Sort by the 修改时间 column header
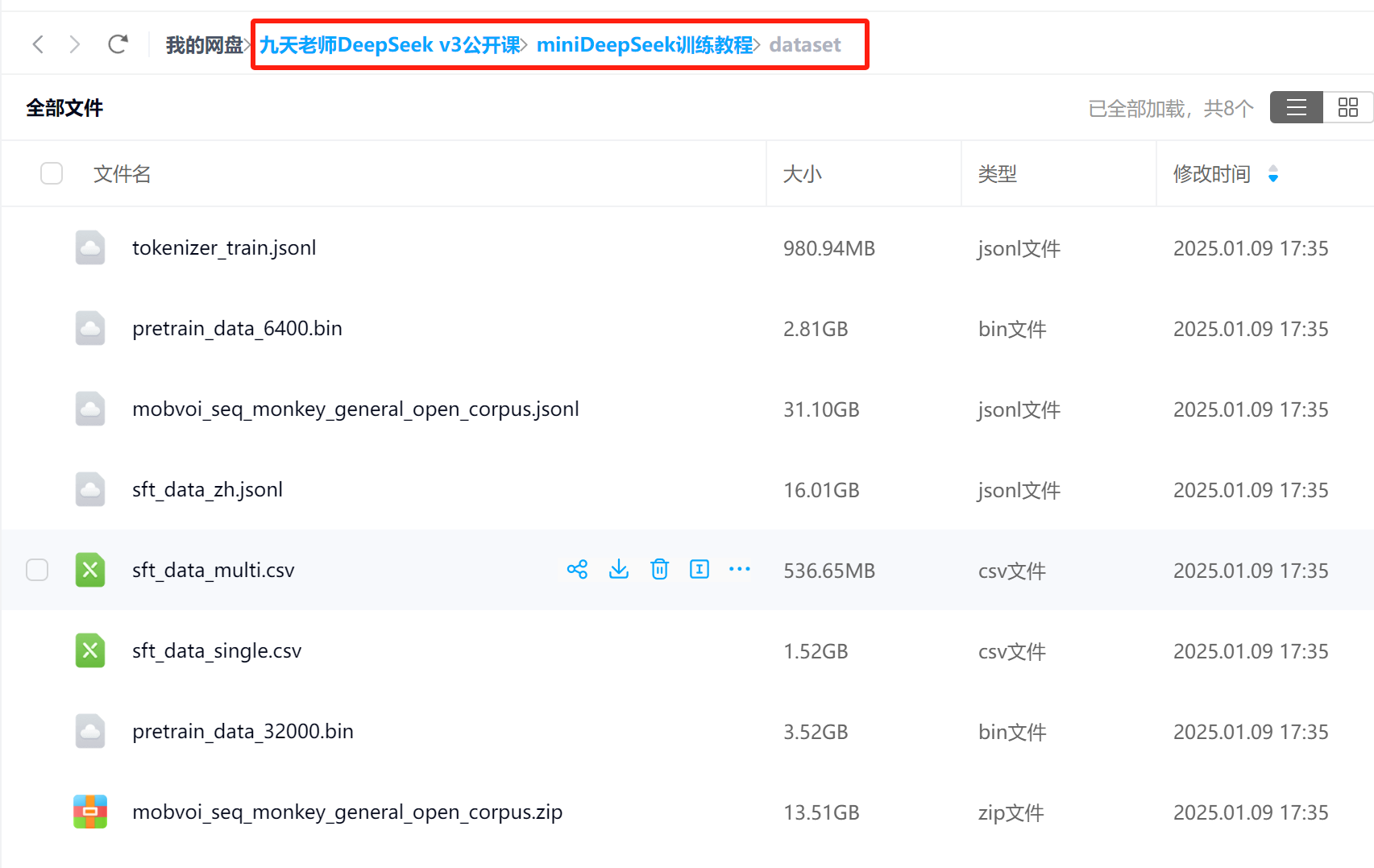This screenshot has width=1374, height=868. click(x=1212, y=173)
